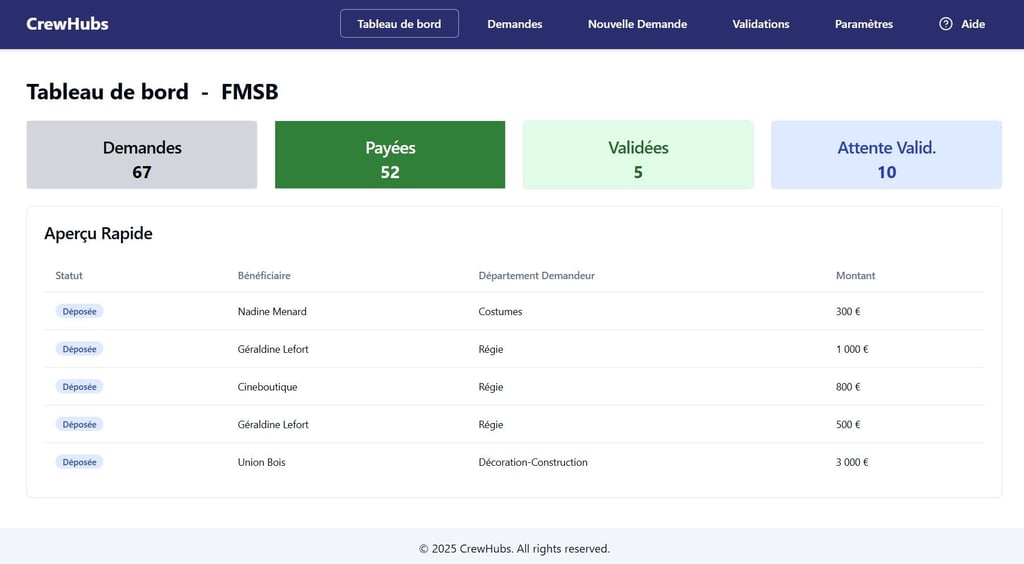
Task: Click Déposée badge in Cineboutique row
Action: (79, 386)
